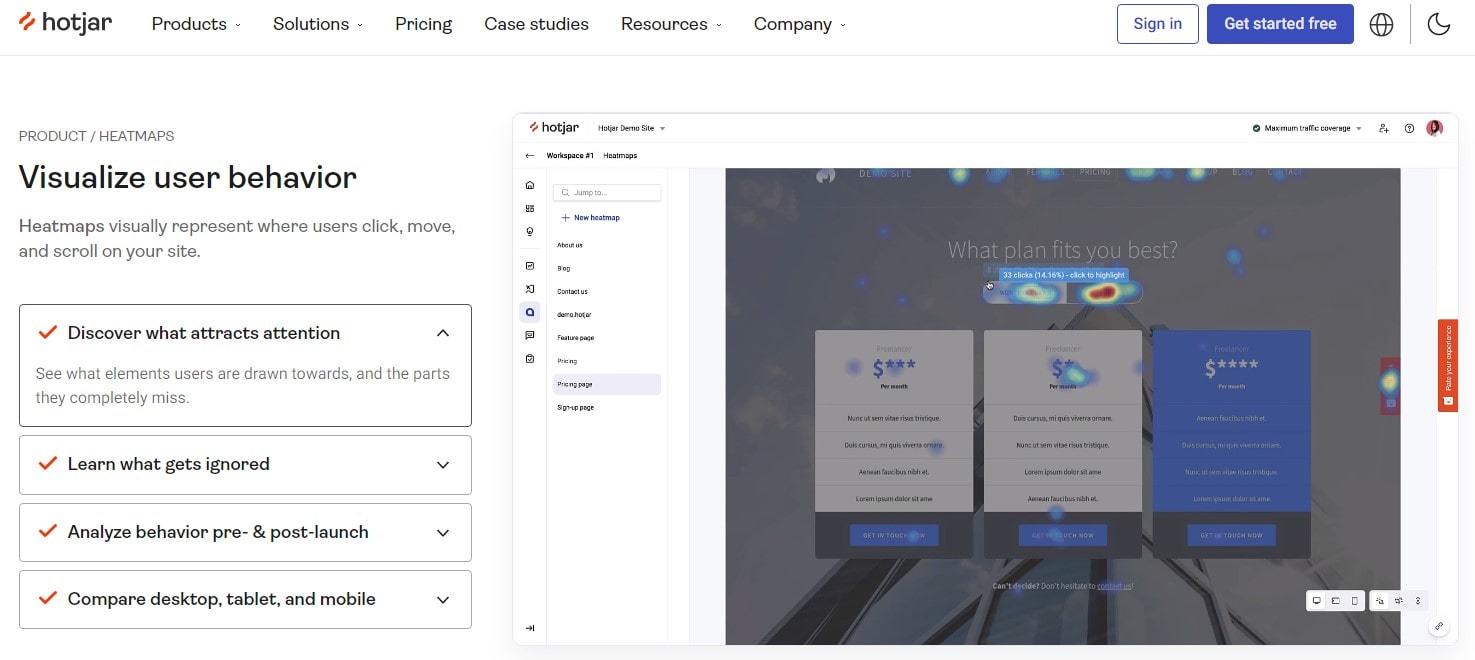
Task: Open the Hotjar Demo Site selector
Action: [x=631, y=128]
